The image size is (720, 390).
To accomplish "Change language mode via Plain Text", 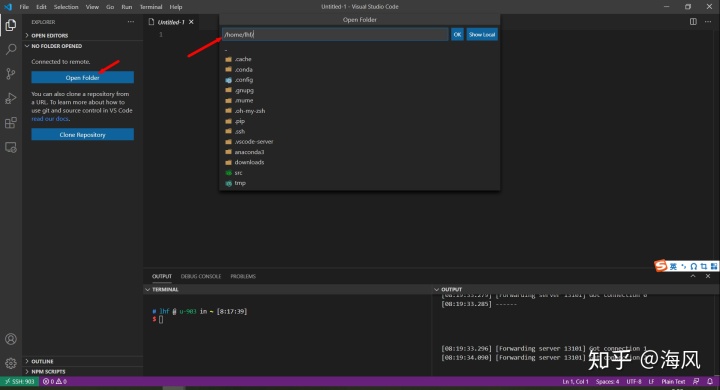I will pos(673,381).
